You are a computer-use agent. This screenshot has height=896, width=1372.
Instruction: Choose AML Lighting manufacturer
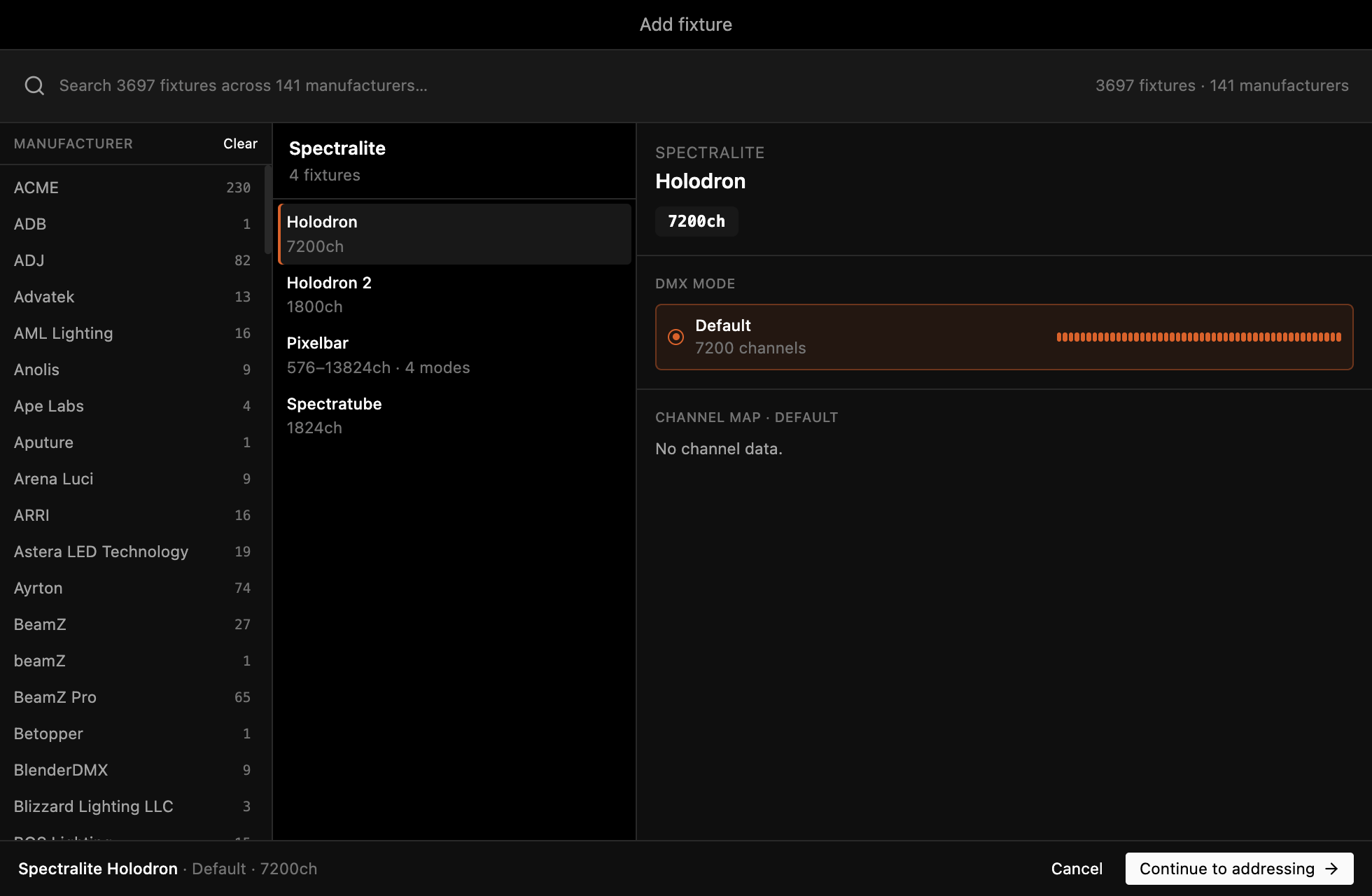click(x=132, y=333)
